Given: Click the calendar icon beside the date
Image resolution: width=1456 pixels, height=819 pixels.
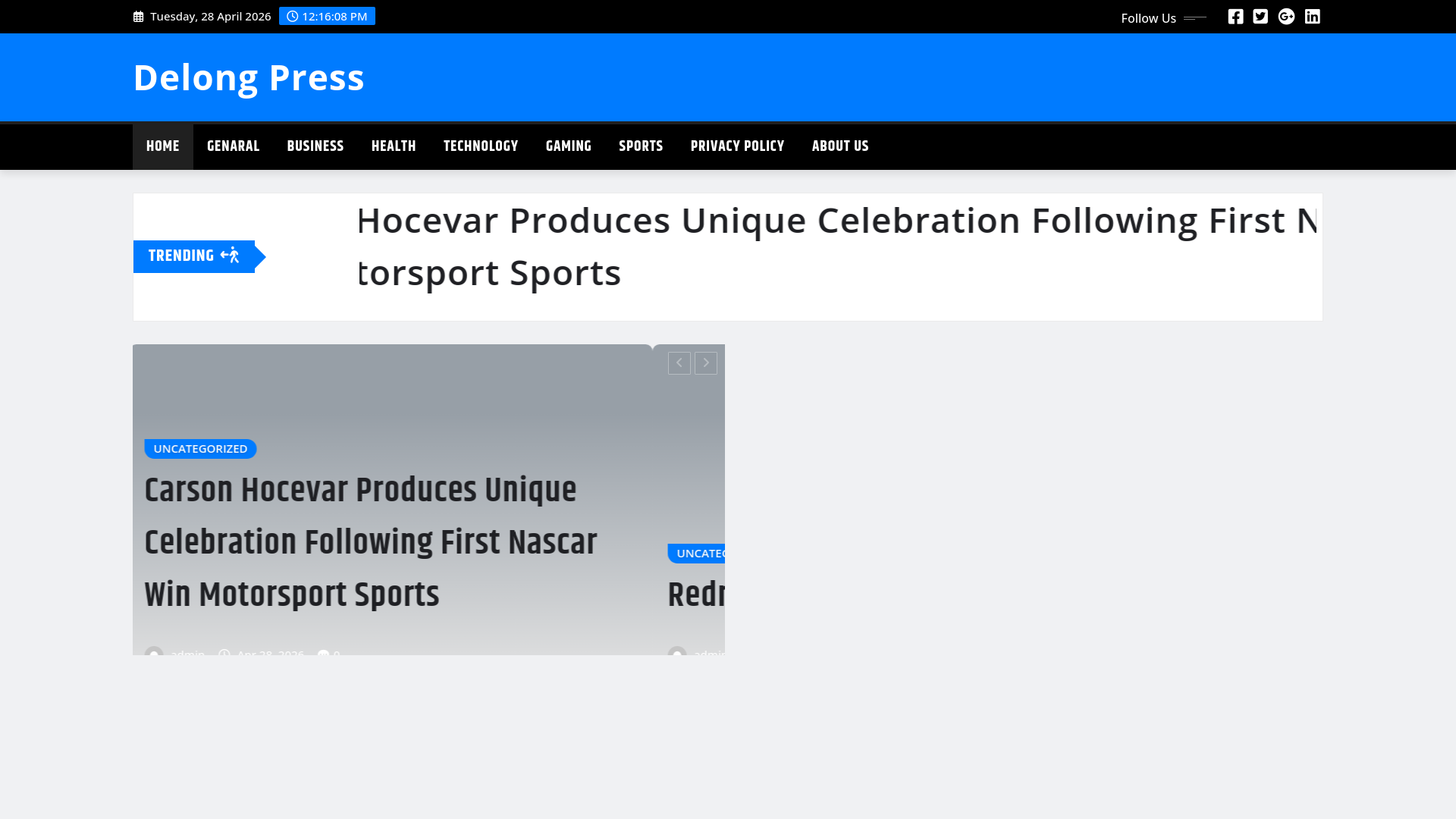Looking at the screenshot, I should coord(138,17).
